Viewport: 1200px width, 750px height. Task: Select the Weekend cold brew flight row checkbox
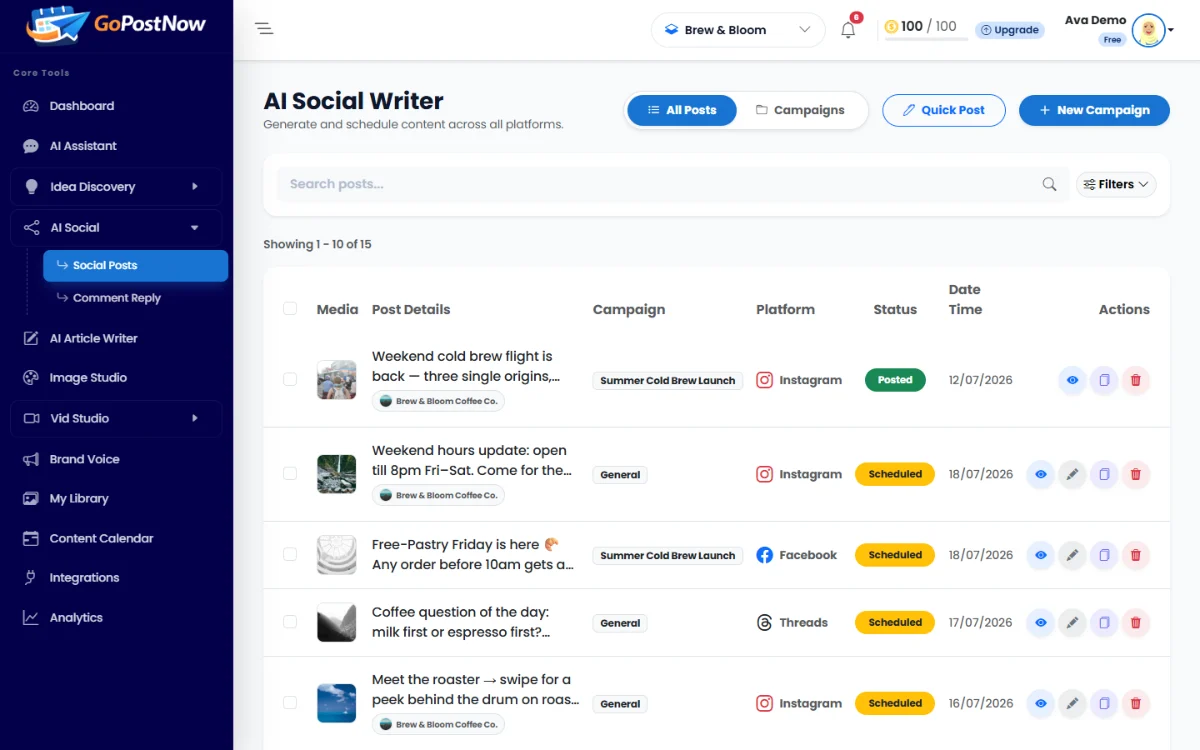pyautogui.click(x=290, y=379)
